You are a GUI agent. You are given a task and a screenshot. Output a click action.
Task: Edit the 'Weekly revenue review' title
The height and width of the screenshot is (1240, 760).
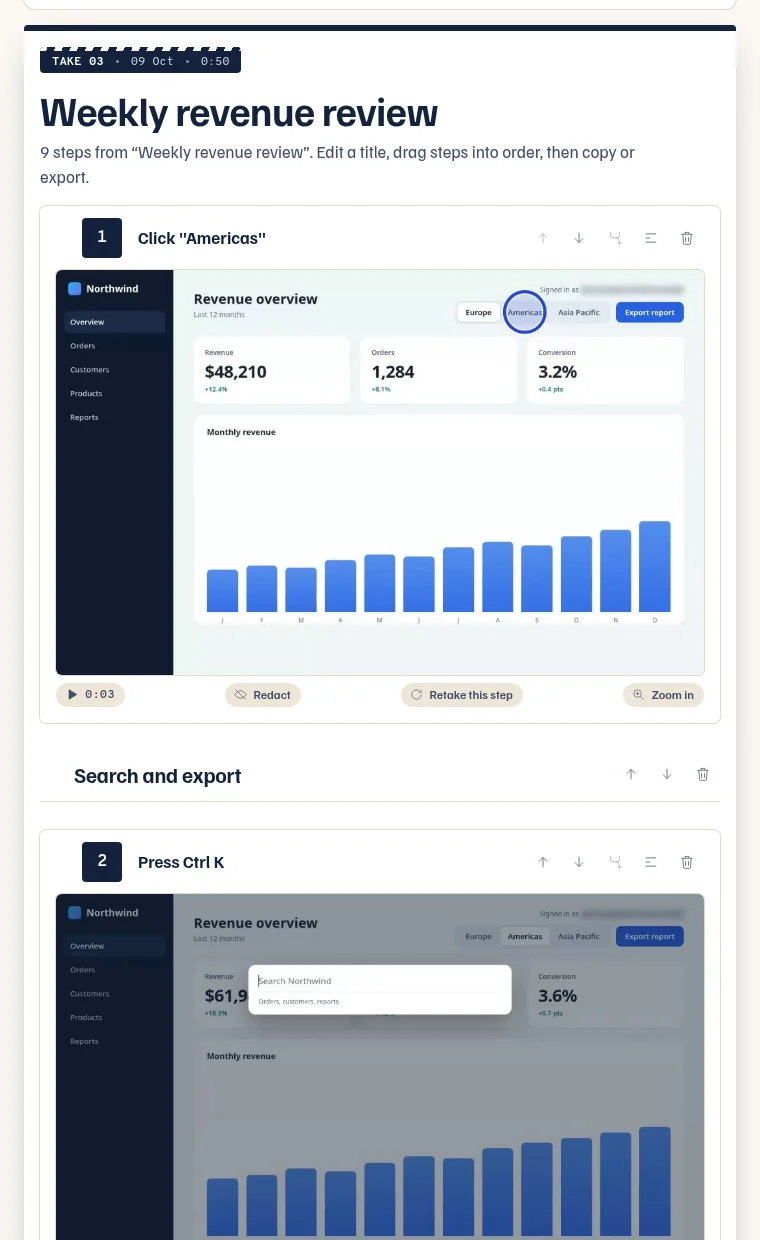(x=239, y=113)
